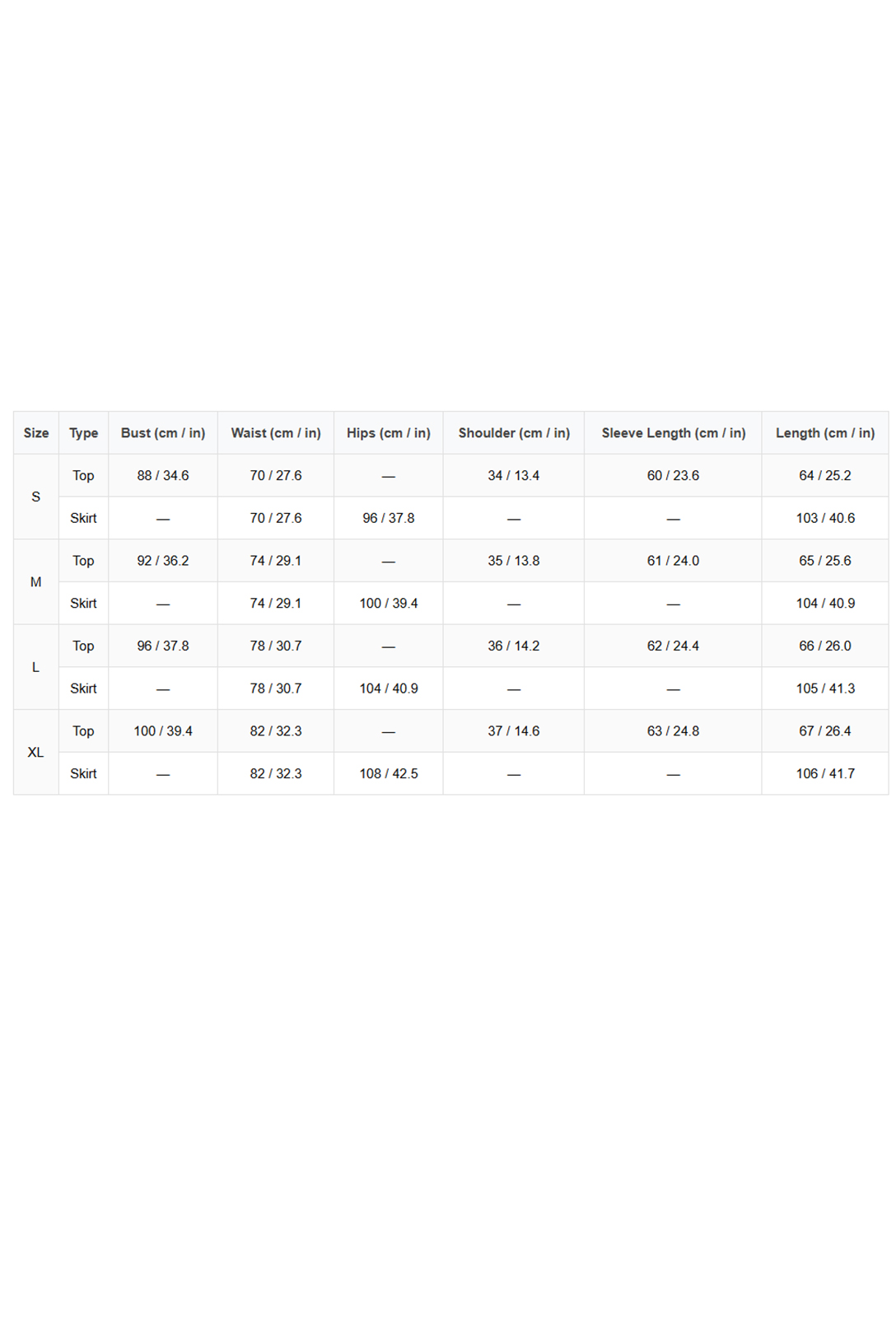
Task: Click the Shoulder (cm / in) header
Action: pos(514,433)
